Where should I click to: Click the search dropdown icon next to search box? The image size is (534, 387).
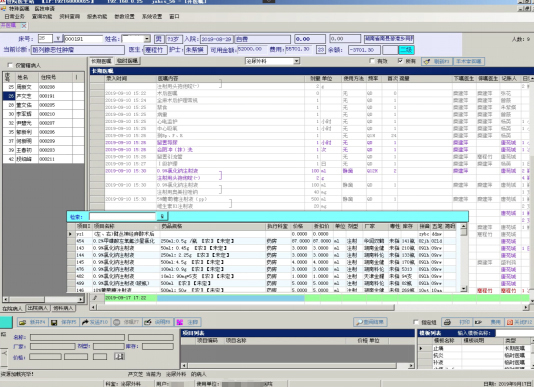[x=162, y=216]
